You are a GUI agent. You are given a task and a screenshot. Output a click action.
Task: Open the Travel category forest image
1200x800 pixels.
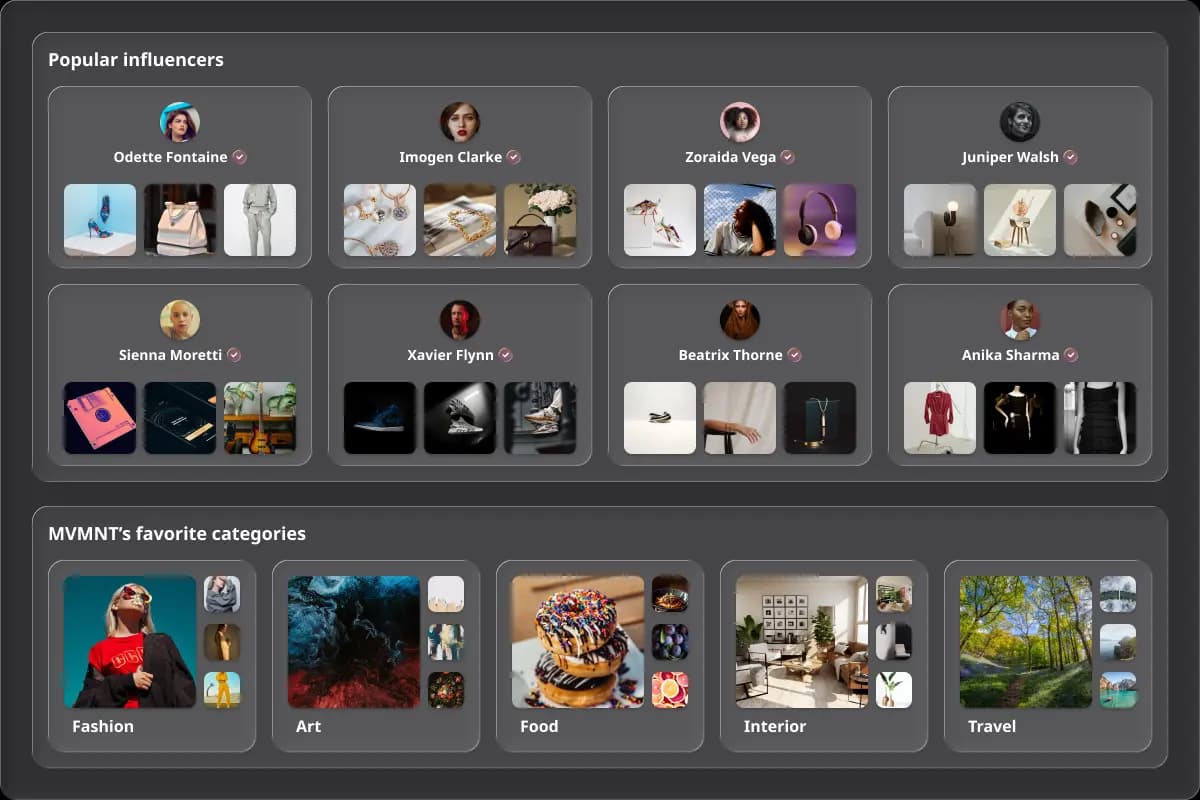point(1026,641)
